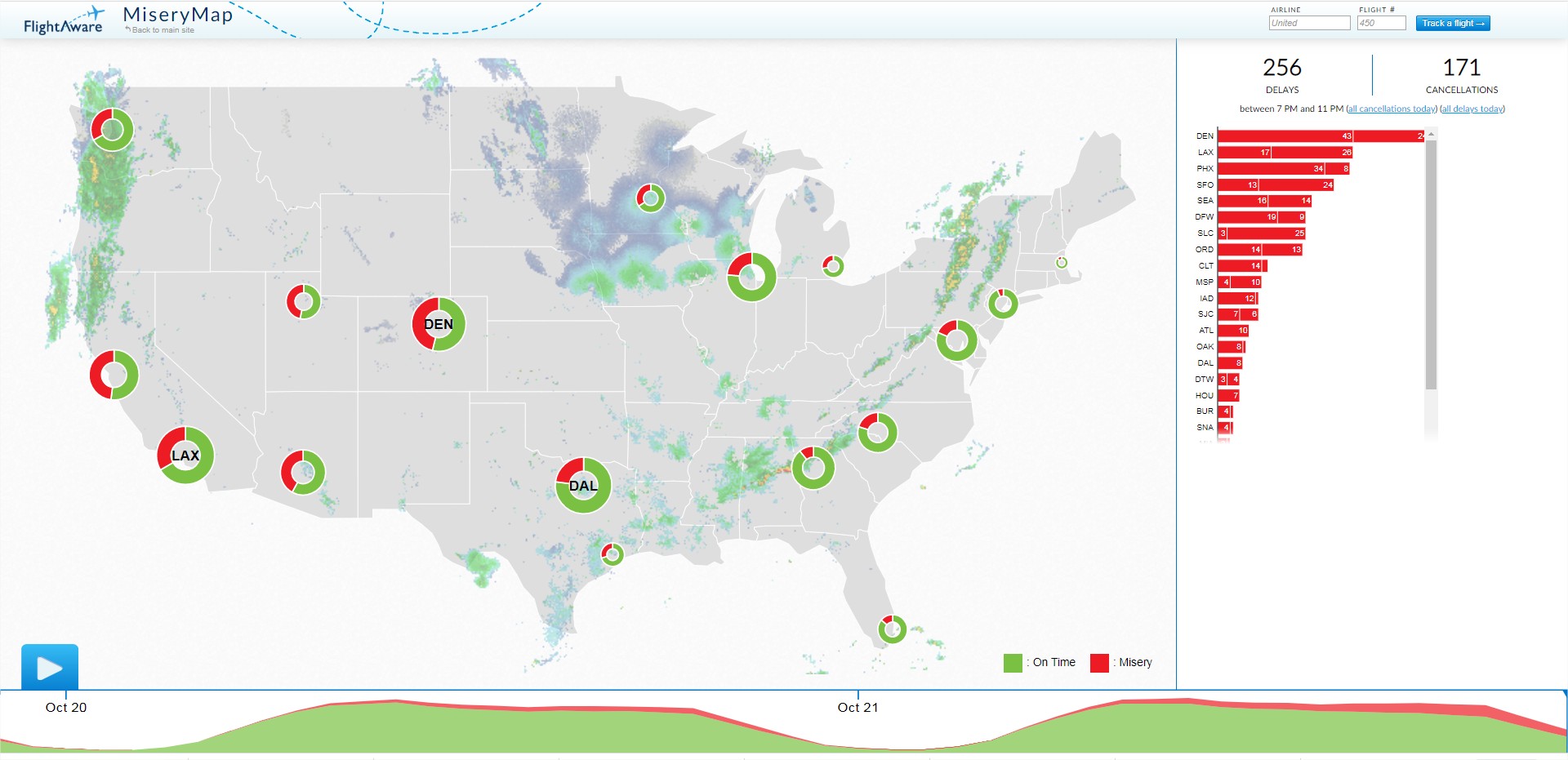The image size is (1568, 760).
Task: Click the SEA bar in chart
Action: point(1264,201)
